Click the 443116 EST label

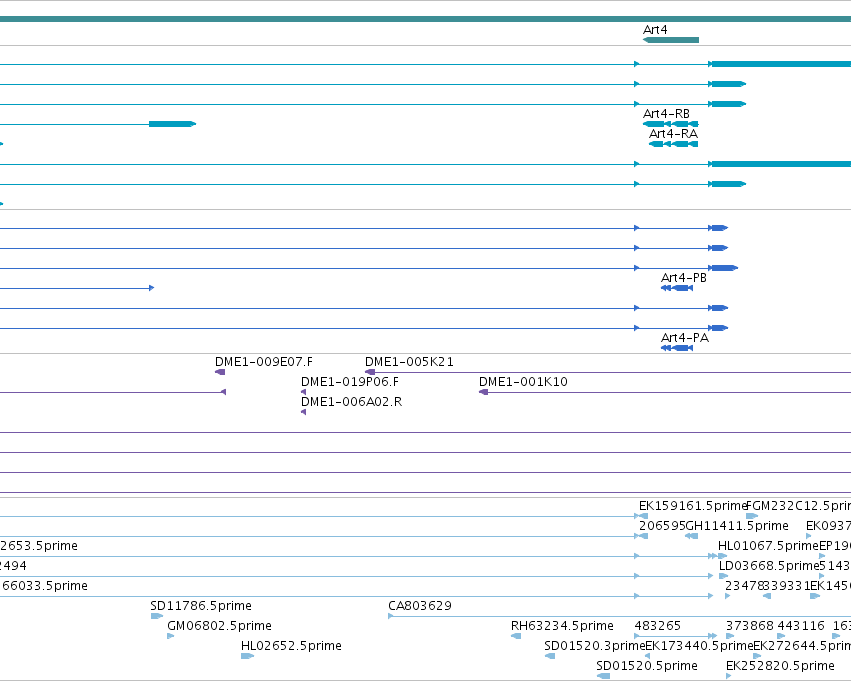(x=801, y=626)
